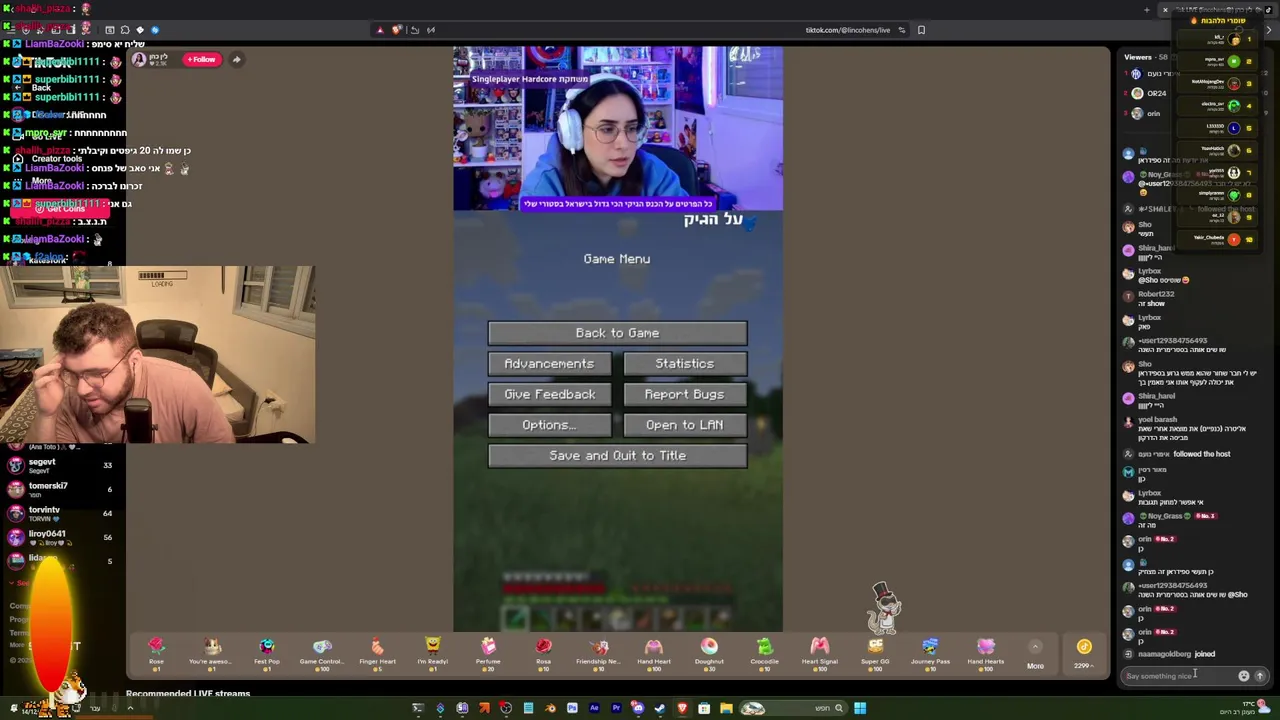Send the Doughnut gift
Viewport: 1280px width, 720px height.
[709, 652]
